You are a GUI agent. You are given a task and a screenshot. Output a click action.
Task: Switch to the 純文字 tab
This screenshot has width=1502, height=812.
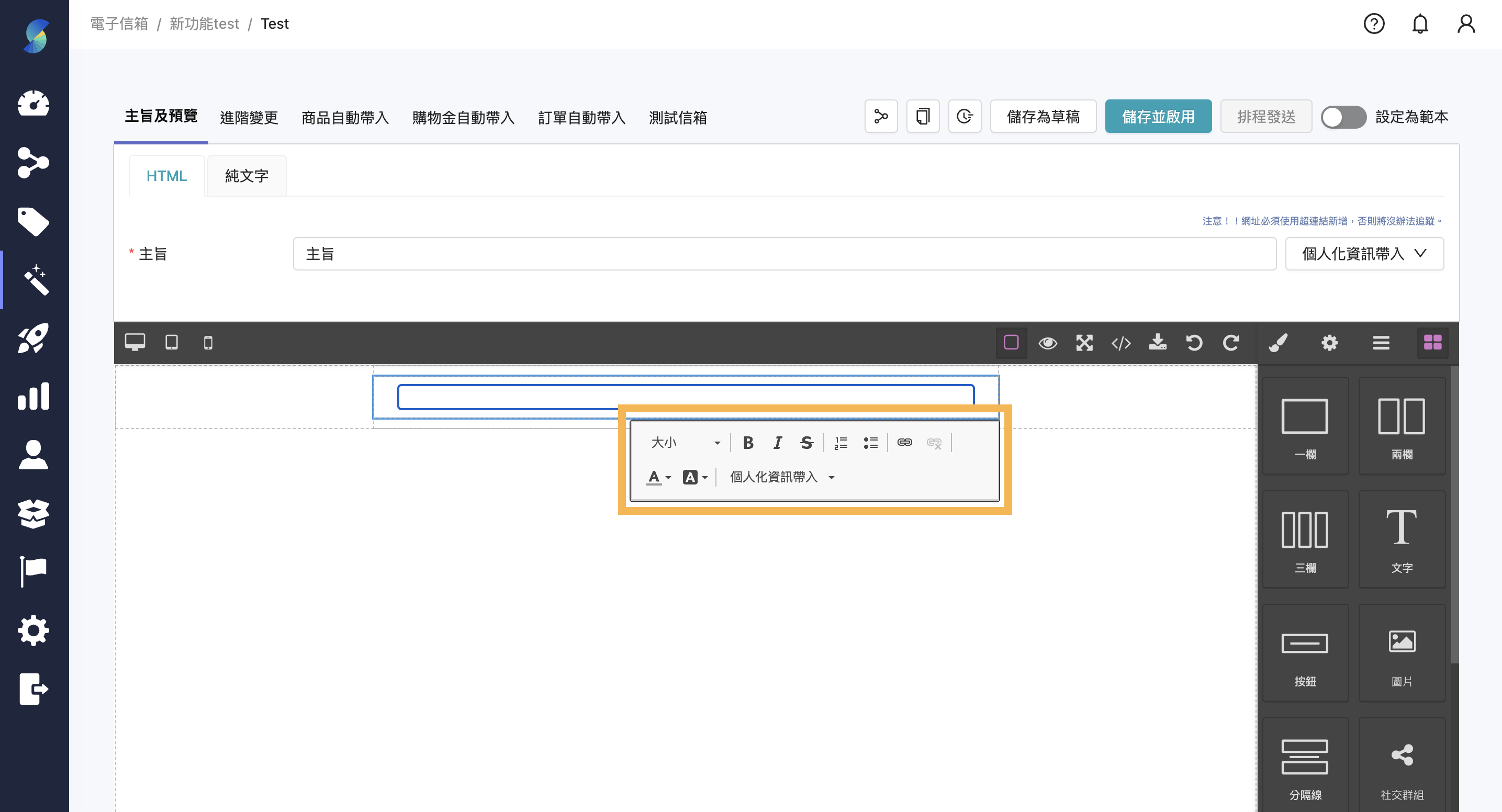click(x=246, y=175)
